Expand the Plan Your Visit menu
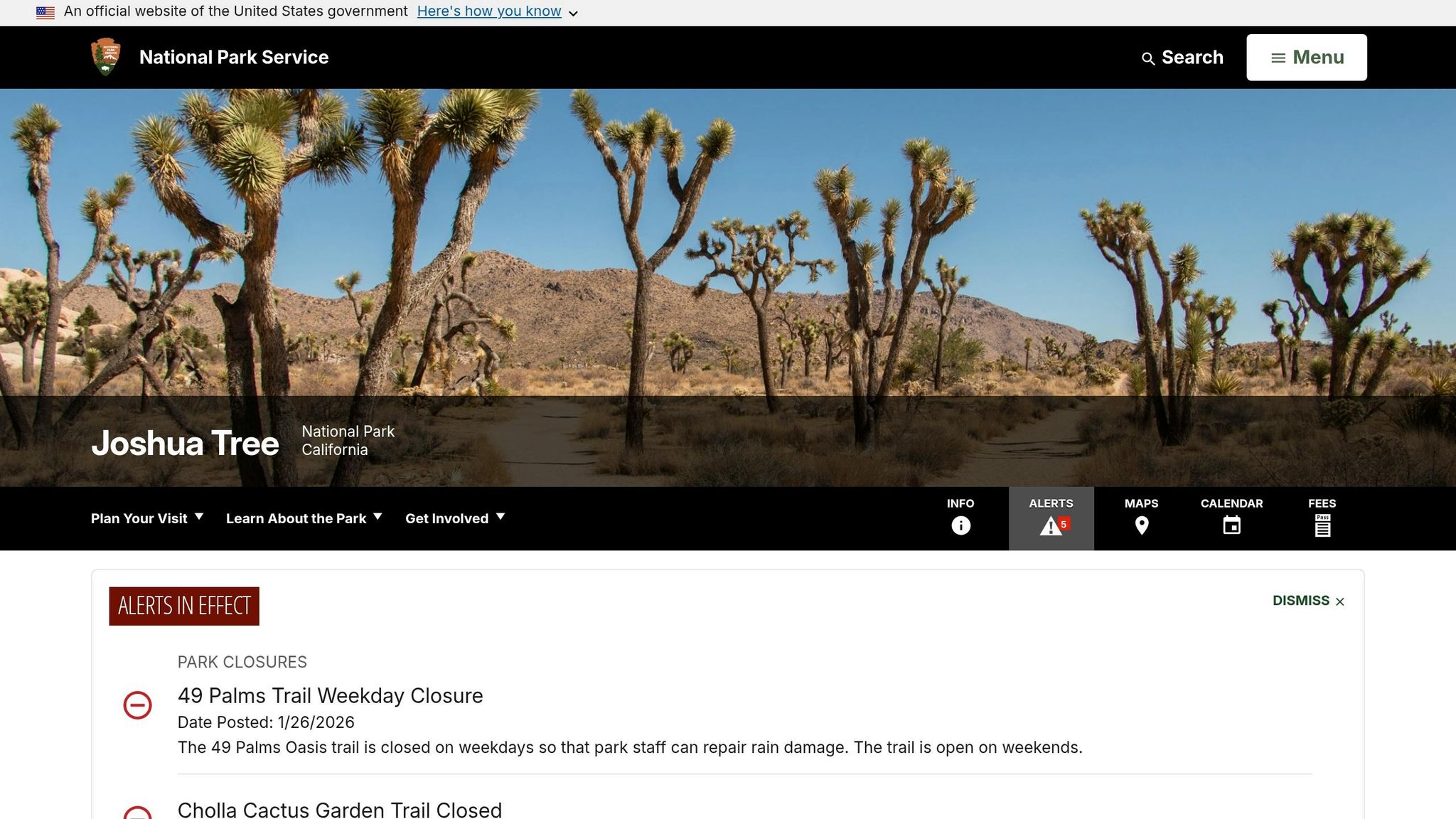The width and height of the screenshot is (1456, 819). 147,518
